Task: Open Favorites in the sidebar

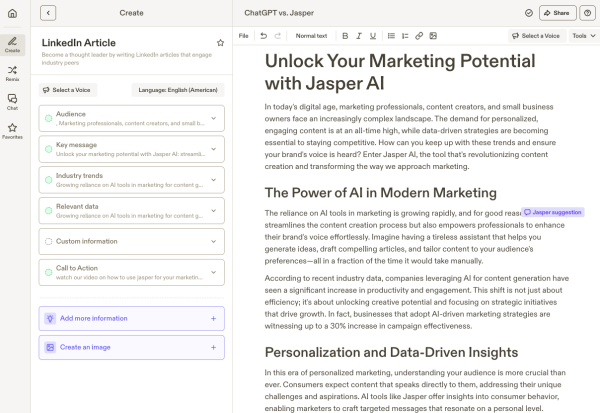Action: click(x=12, y=131)
